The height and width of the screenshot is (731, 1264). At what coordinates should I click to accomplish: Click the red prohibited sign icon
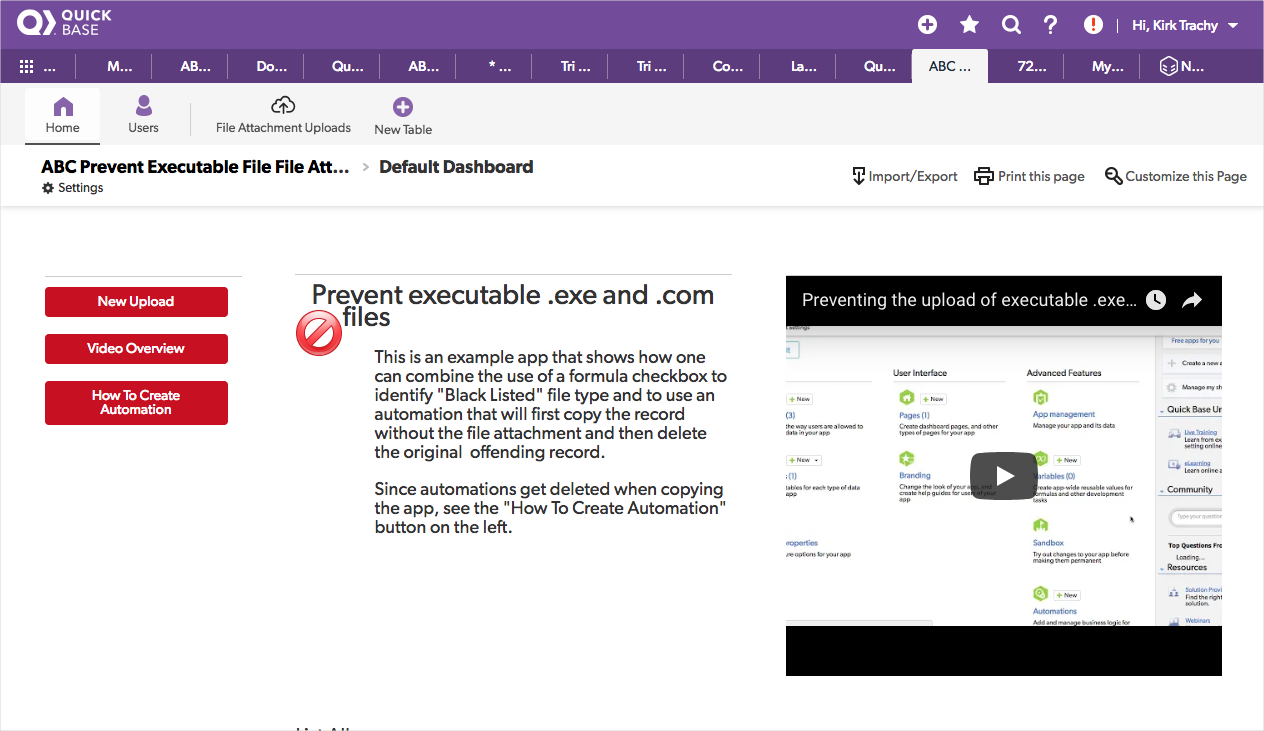click(x=319, y=333)
